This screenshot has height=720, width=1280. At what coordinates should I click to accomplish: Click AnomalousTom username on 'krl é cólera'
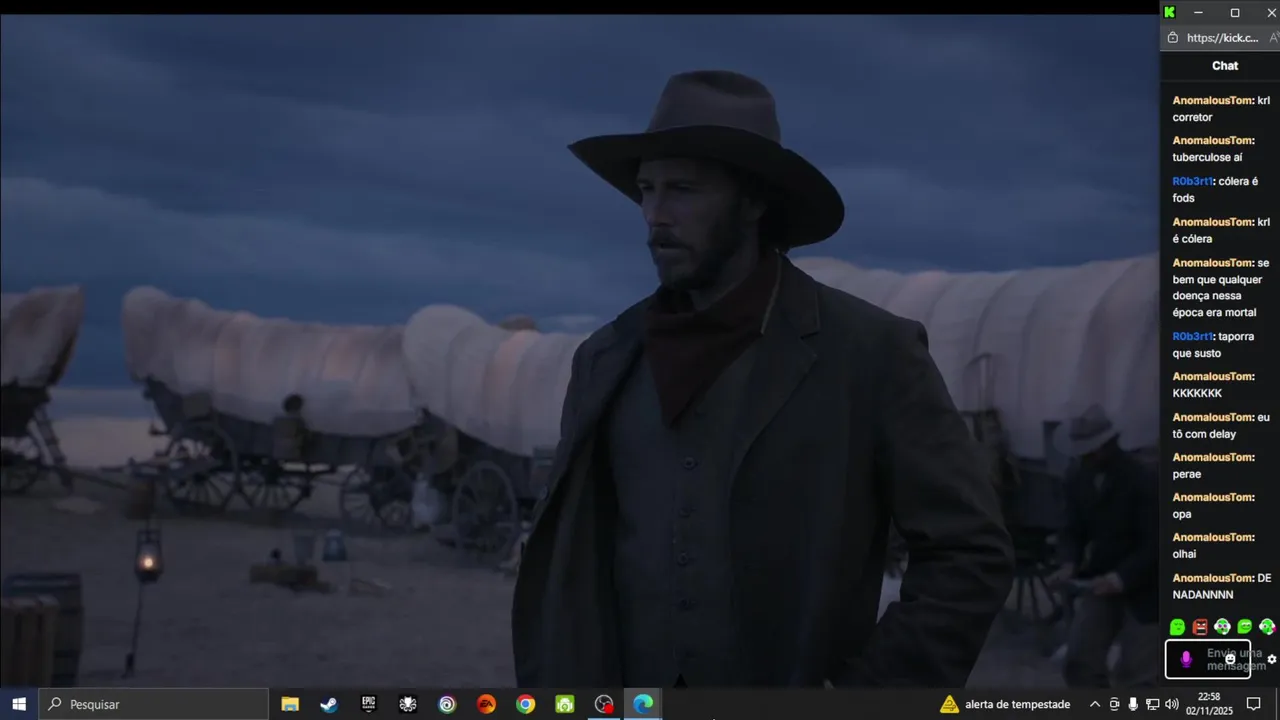(1213, 222)
